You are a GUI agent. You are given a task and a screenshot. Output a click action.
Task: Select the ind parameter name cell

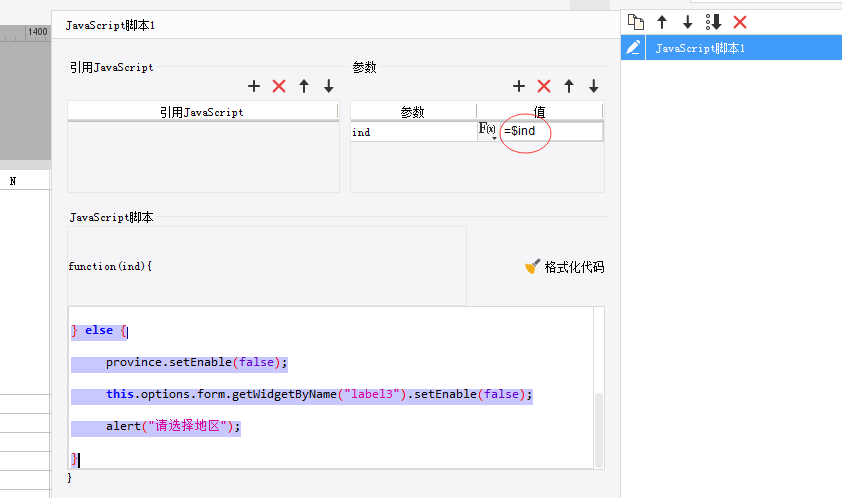point(413,132)
